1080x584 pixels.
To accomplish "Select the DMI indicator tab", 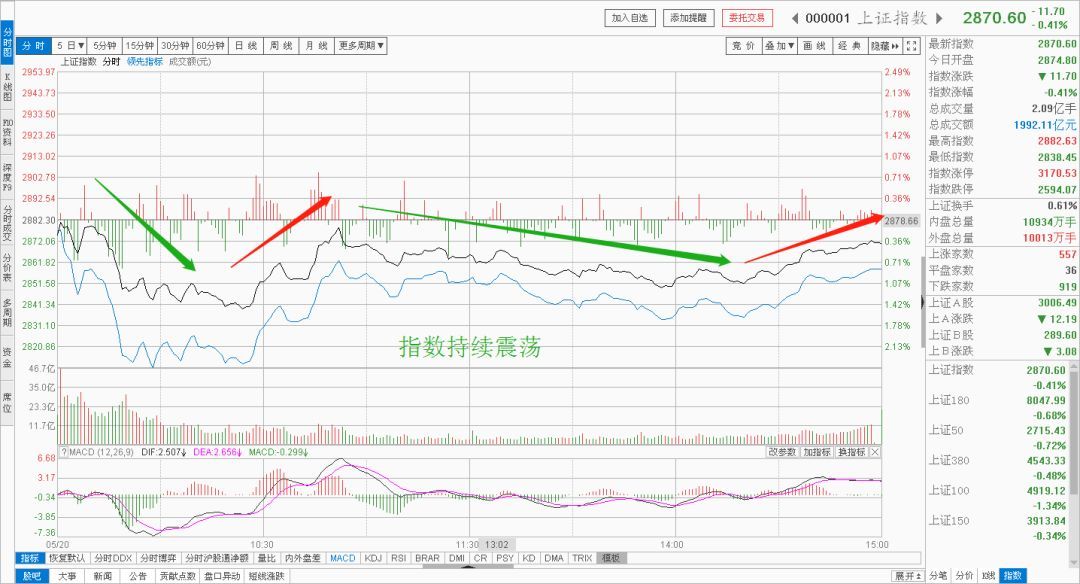I will (x=457, y=558).
